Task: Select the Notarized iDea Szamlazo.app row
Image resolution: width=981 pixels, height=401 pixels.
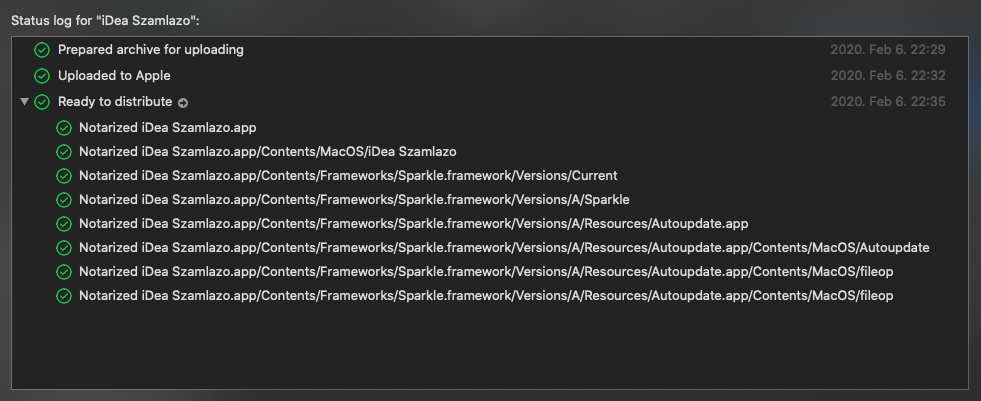Action: [490, 128]
